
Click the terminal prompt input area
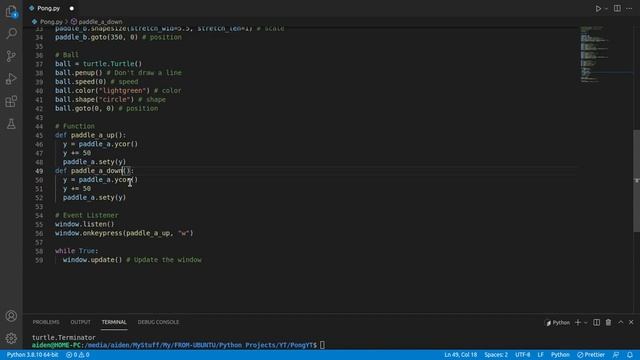(x=322, y=345)
